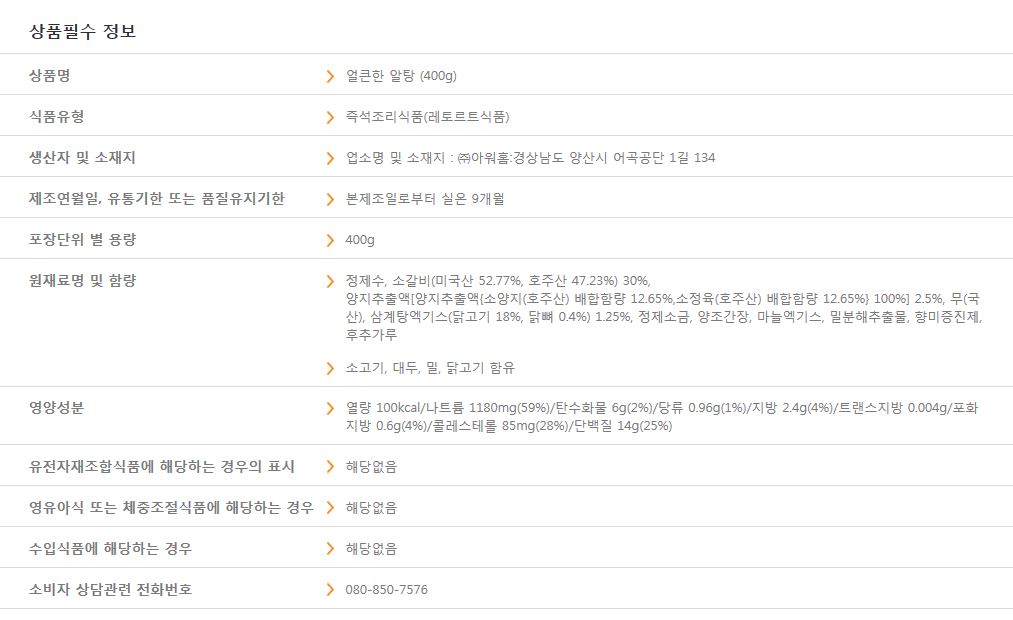Screen dimensions: 1013x620
Task: Click the chevron in the 영양성분 row
Action: coord(330,408)
